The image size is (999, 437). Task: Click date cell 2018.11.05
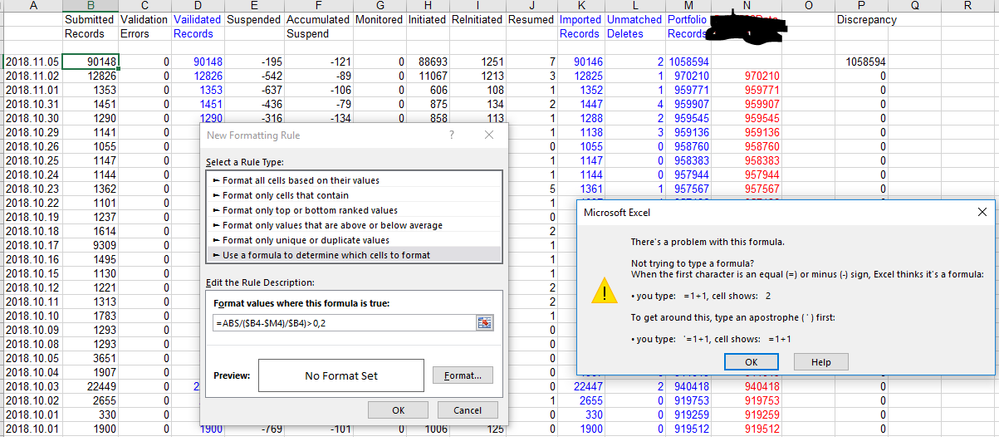tap(33, 62)
